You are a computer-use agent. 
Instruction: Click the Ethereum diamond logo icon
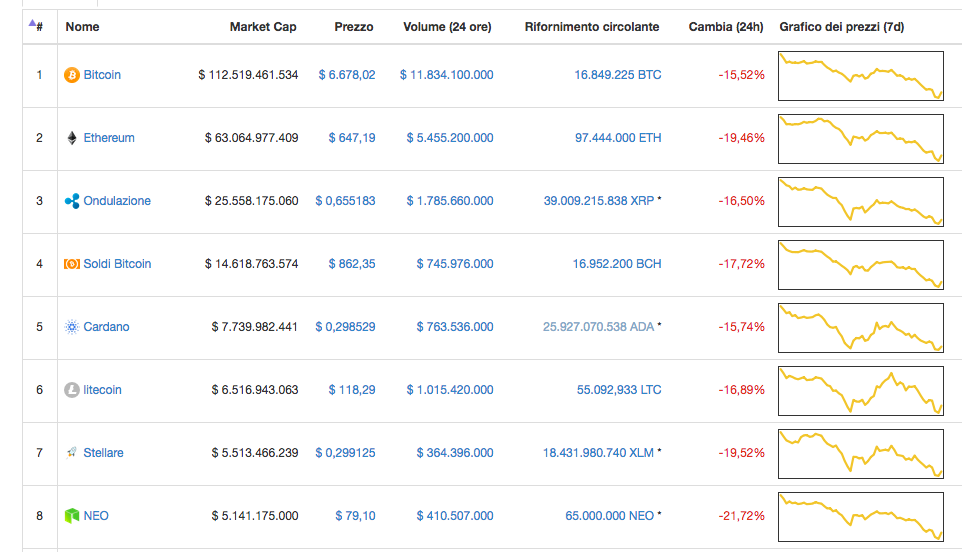pyautogui.click(x=72, y=138)
